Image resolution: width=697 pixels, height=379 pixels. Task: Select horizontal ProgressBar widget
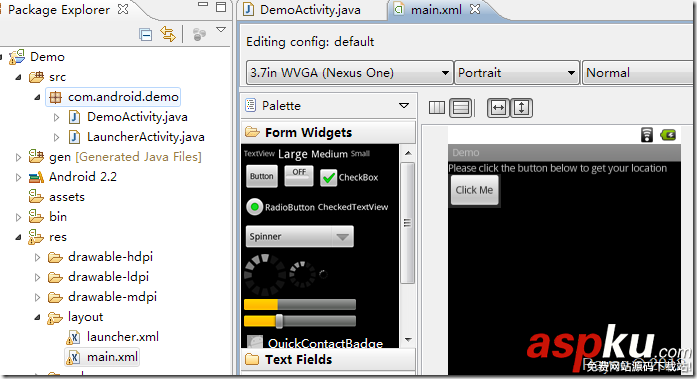[300, 304]
